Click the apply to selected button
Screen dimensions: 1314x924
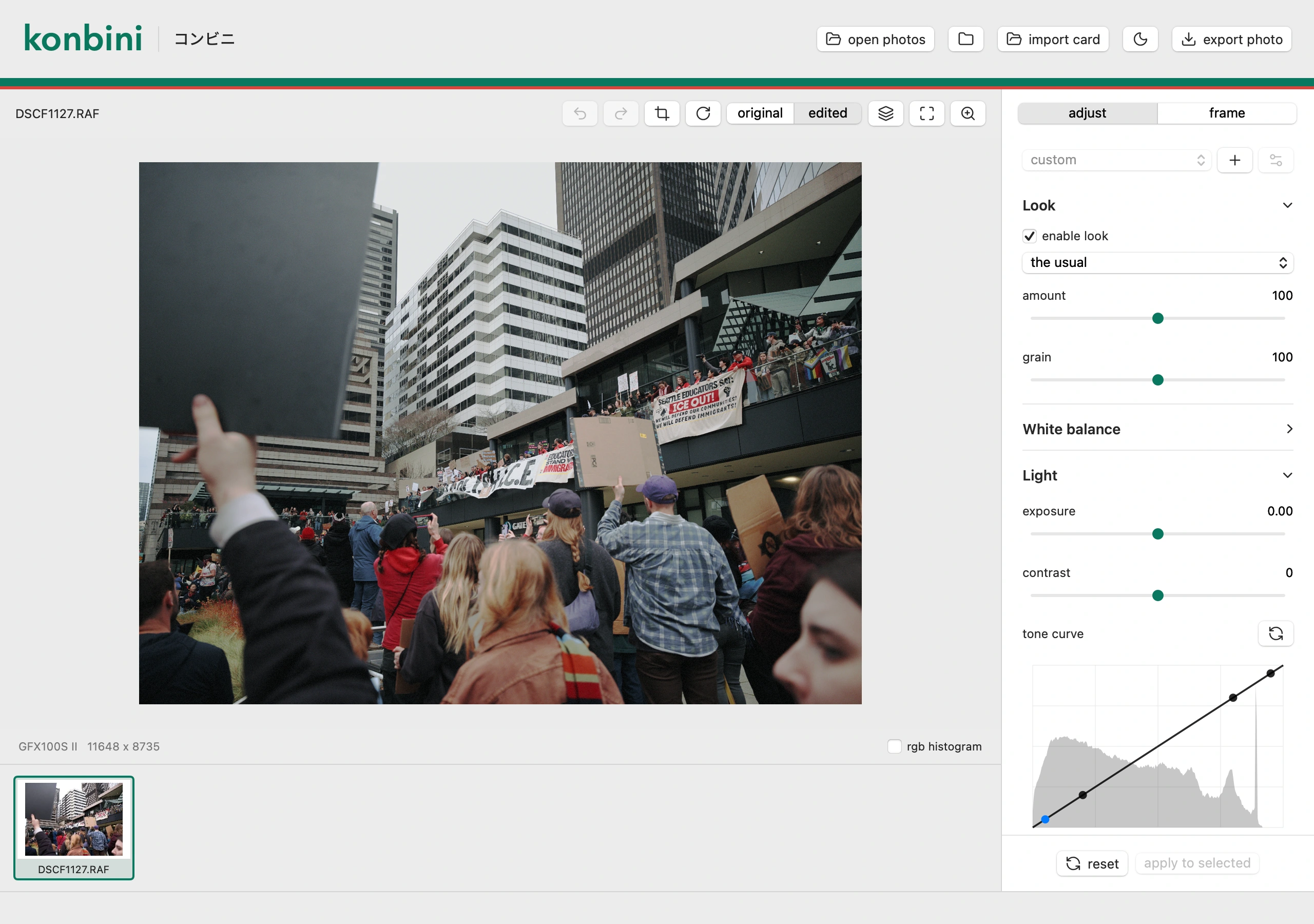point(1197,863)
